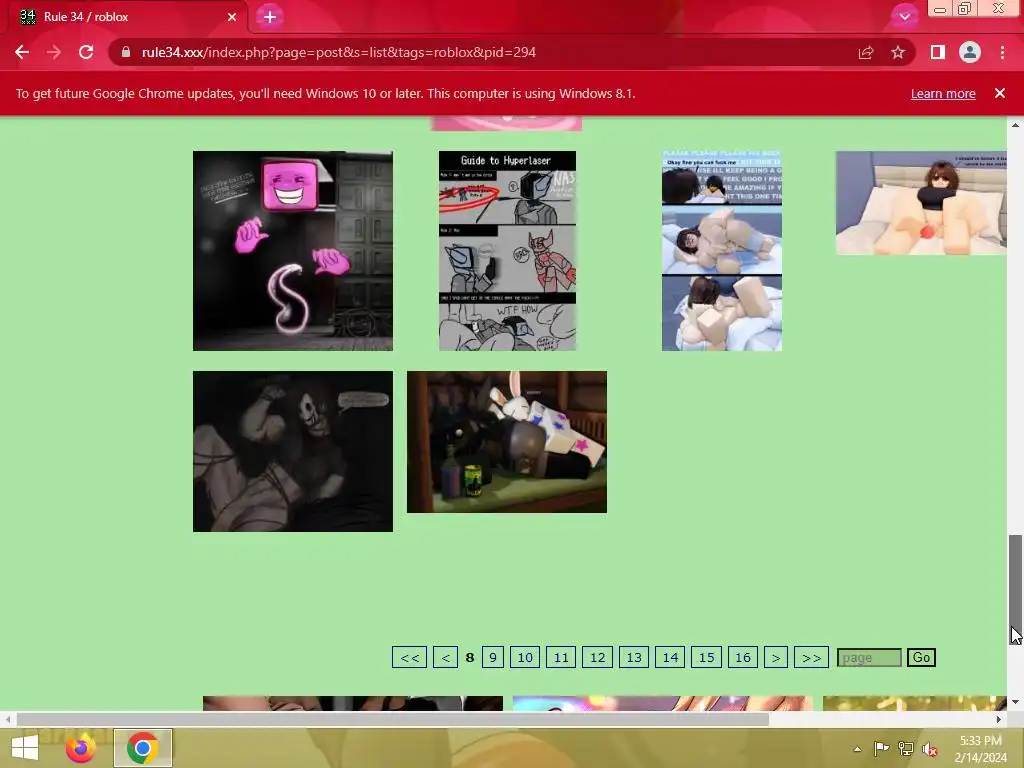Viewport: 1024px width, 768px height.
Task: Open results page 13
Action: [634, 658]
